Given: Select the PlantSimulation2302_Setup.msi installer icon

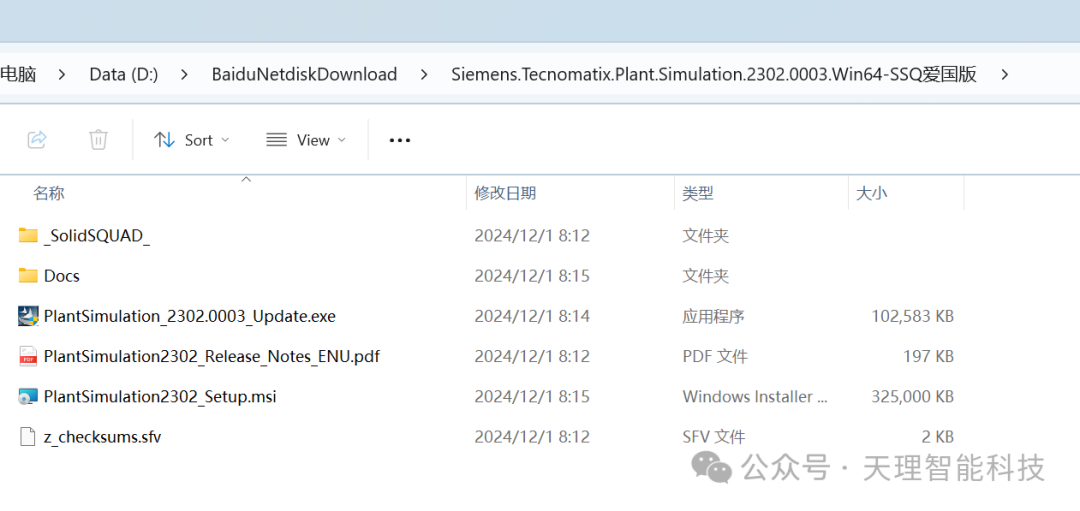Looking at the screenshot, I should click(x=28, y=396).
